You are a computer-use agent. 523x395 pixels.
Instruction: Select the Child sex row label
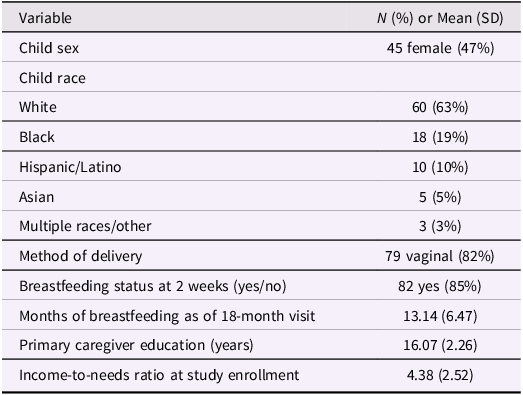[49, 48]
